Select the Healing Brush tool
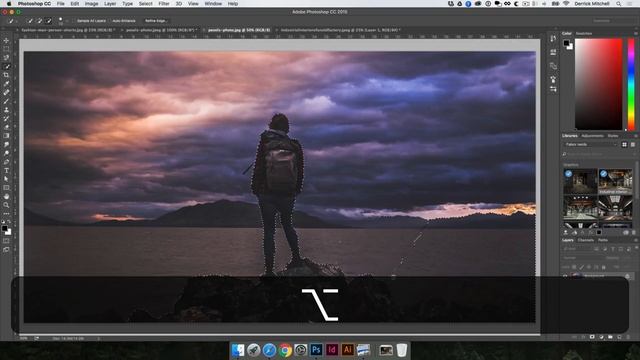 point(6,93)
